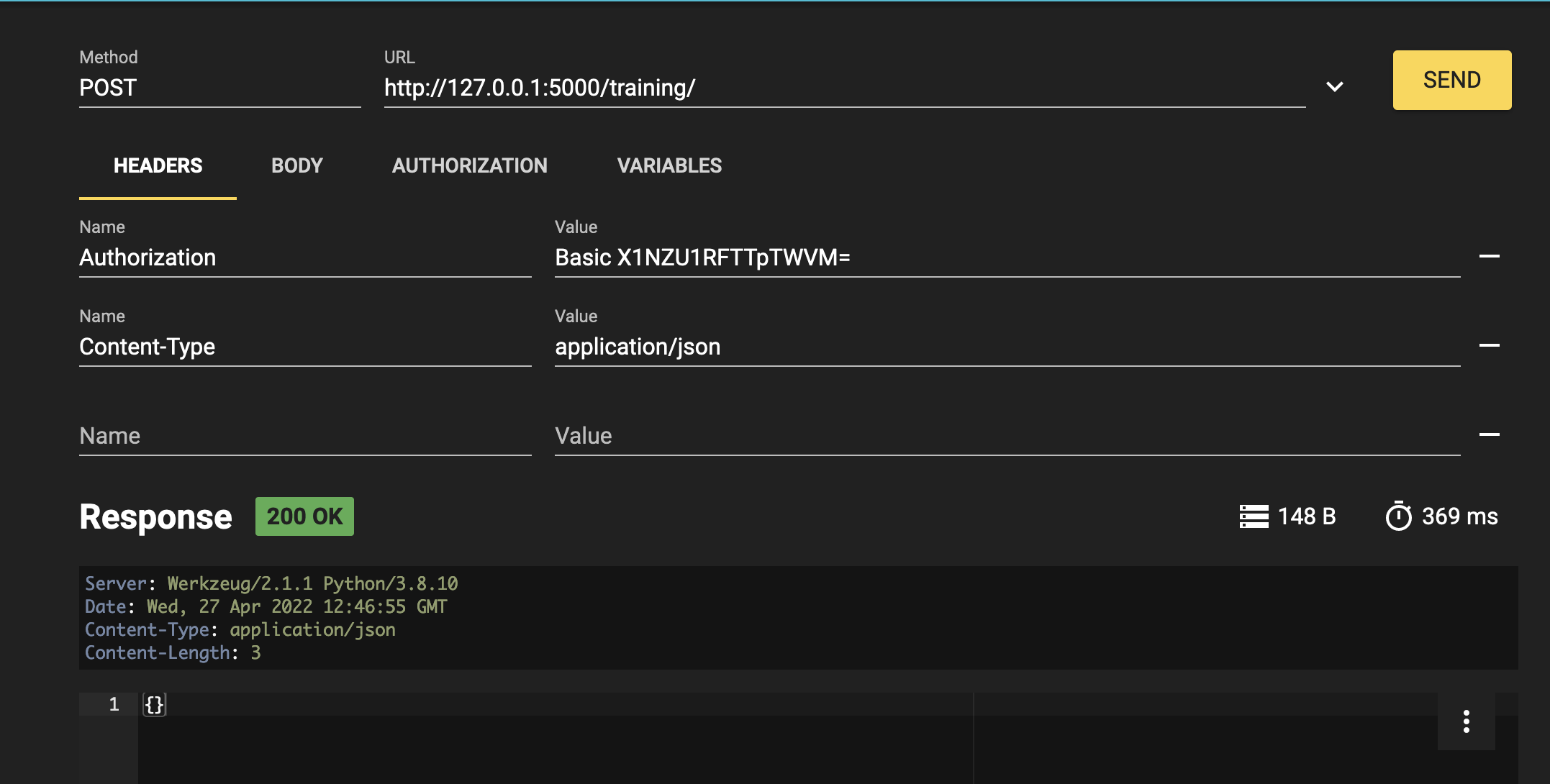1550x784 pixels.
Task: Switch to the VARIABLES tab
Action: 669,165
